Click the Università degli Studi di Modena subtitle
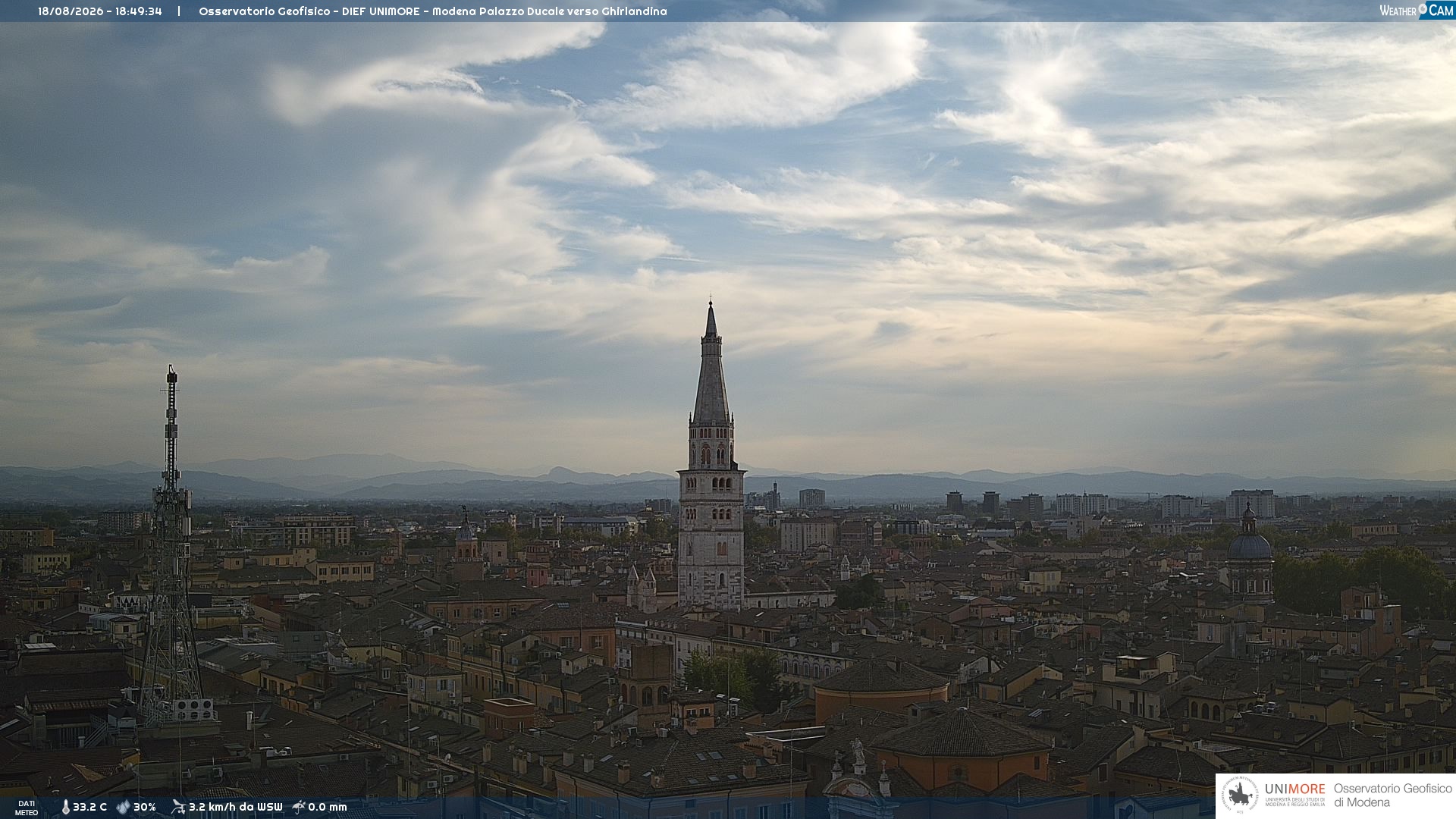The image size is (1456, 819). [1294, 802]
